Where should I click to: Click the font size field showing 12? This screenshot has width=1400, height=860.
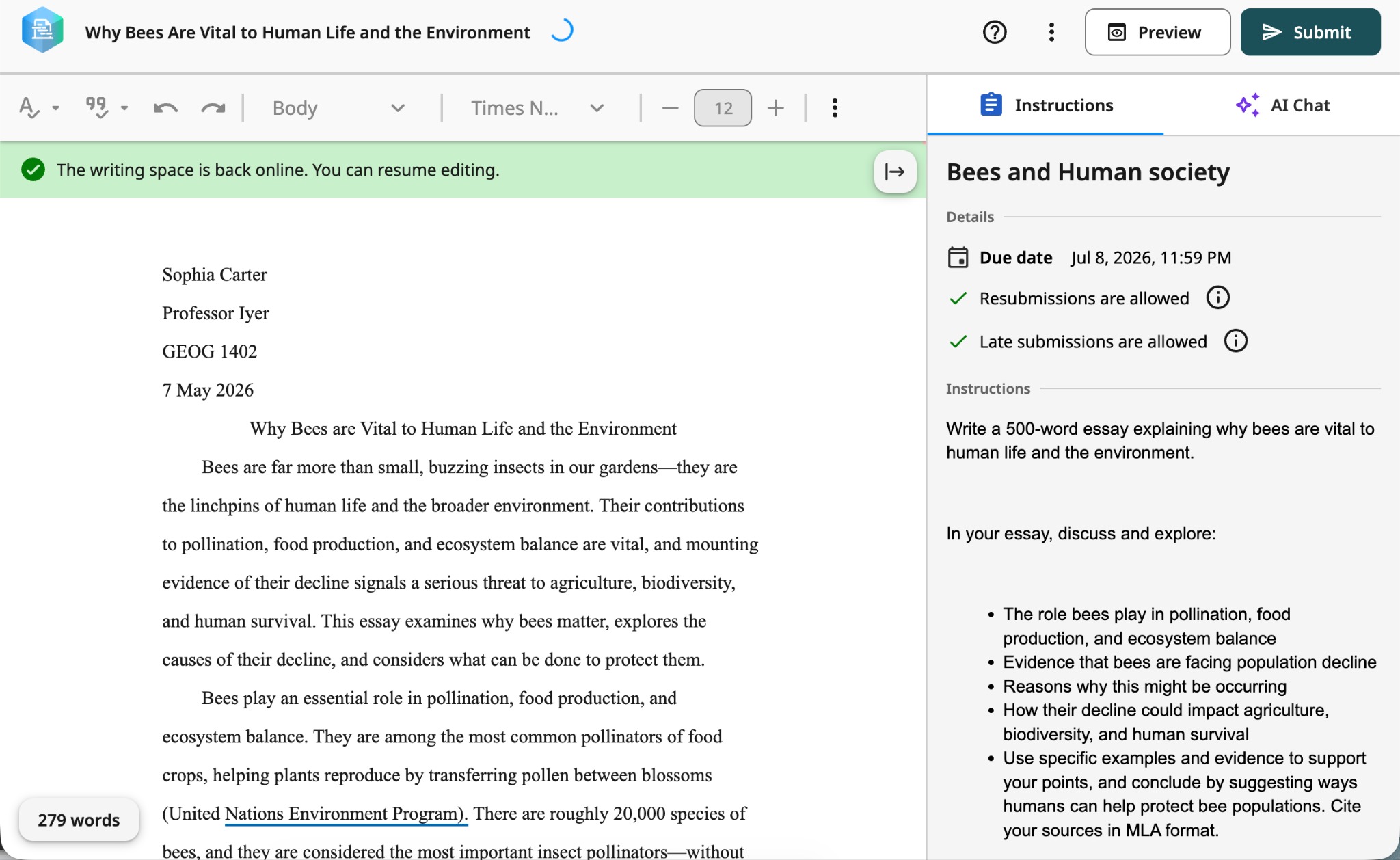tap(723, 108)
